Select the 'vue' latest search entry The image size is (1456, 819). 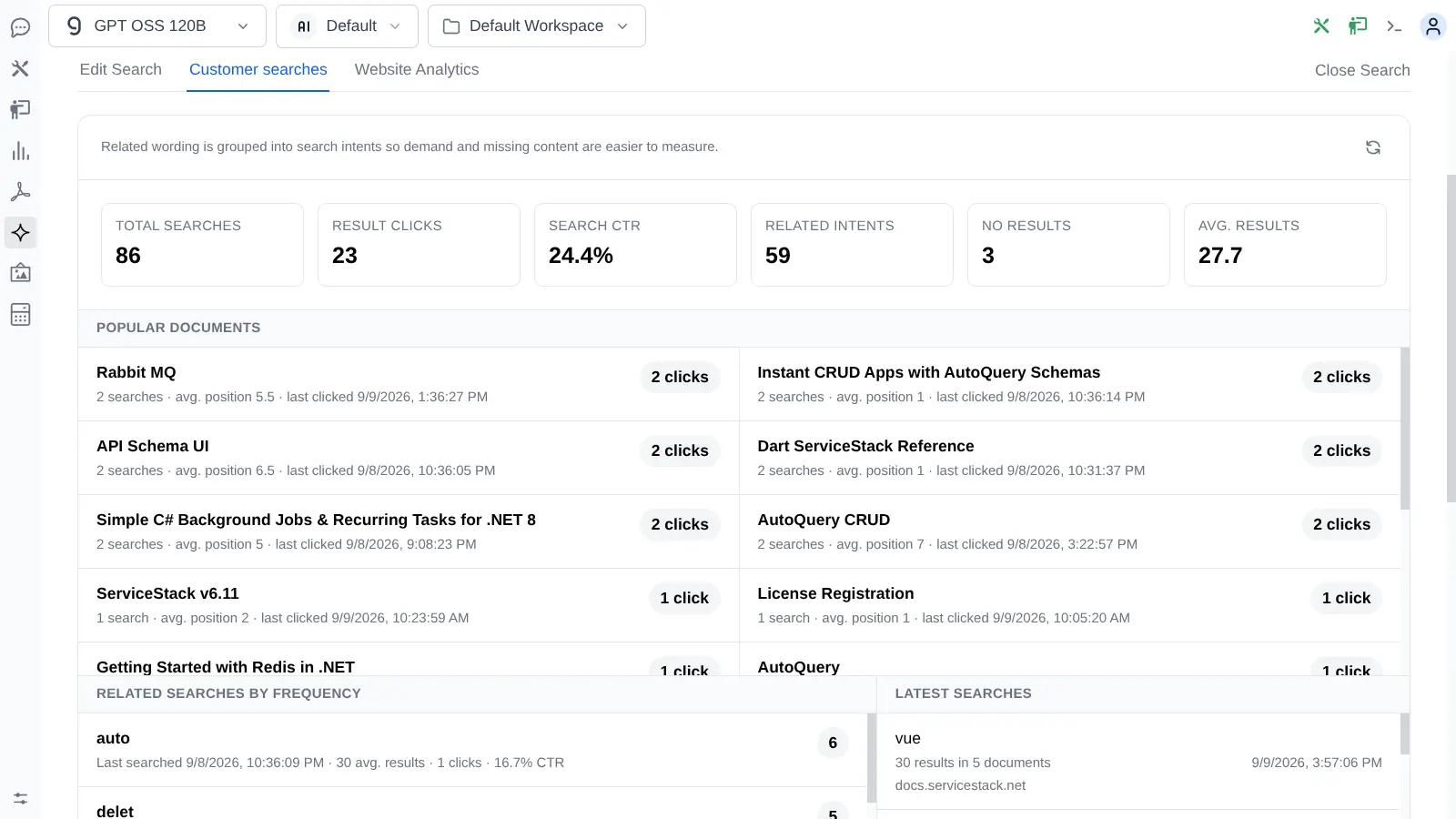click(1137, 762)
